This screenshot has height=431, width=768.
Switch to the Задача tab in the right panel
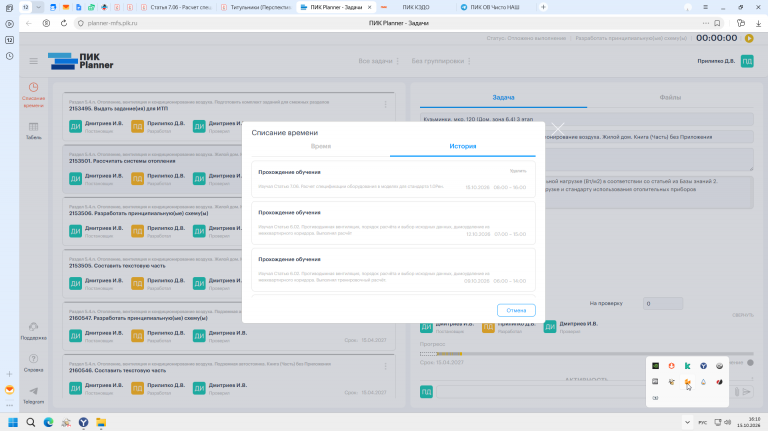[503, 97]
